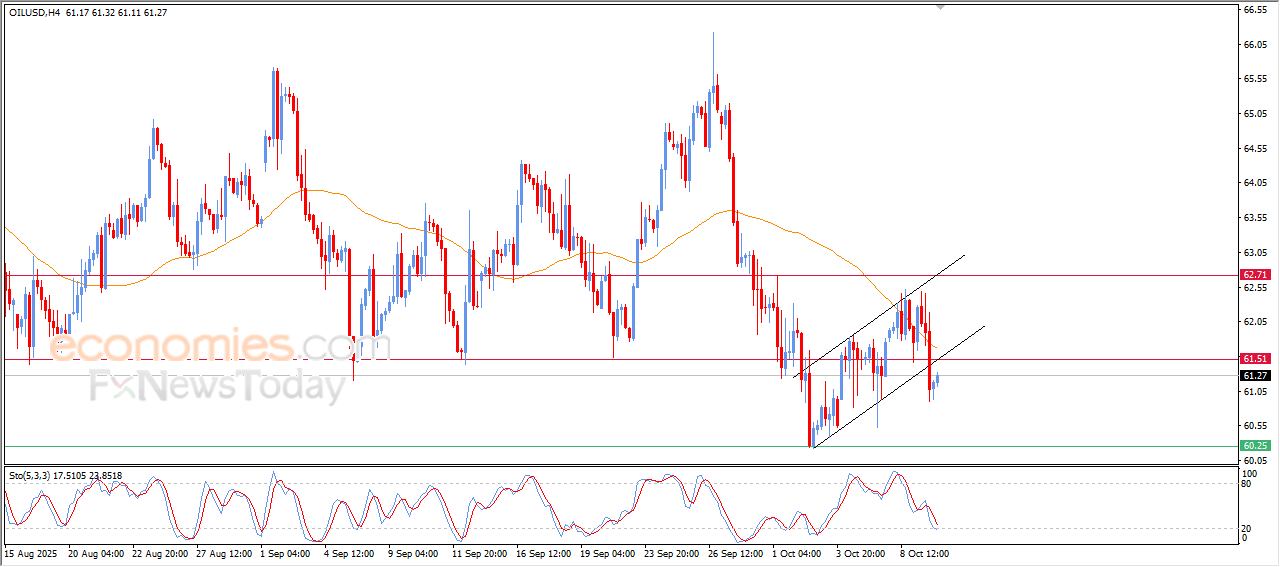Select the red 62.71 price level tag
1280x567 pixels.
pyautogui.click(x=1255, y=275)
